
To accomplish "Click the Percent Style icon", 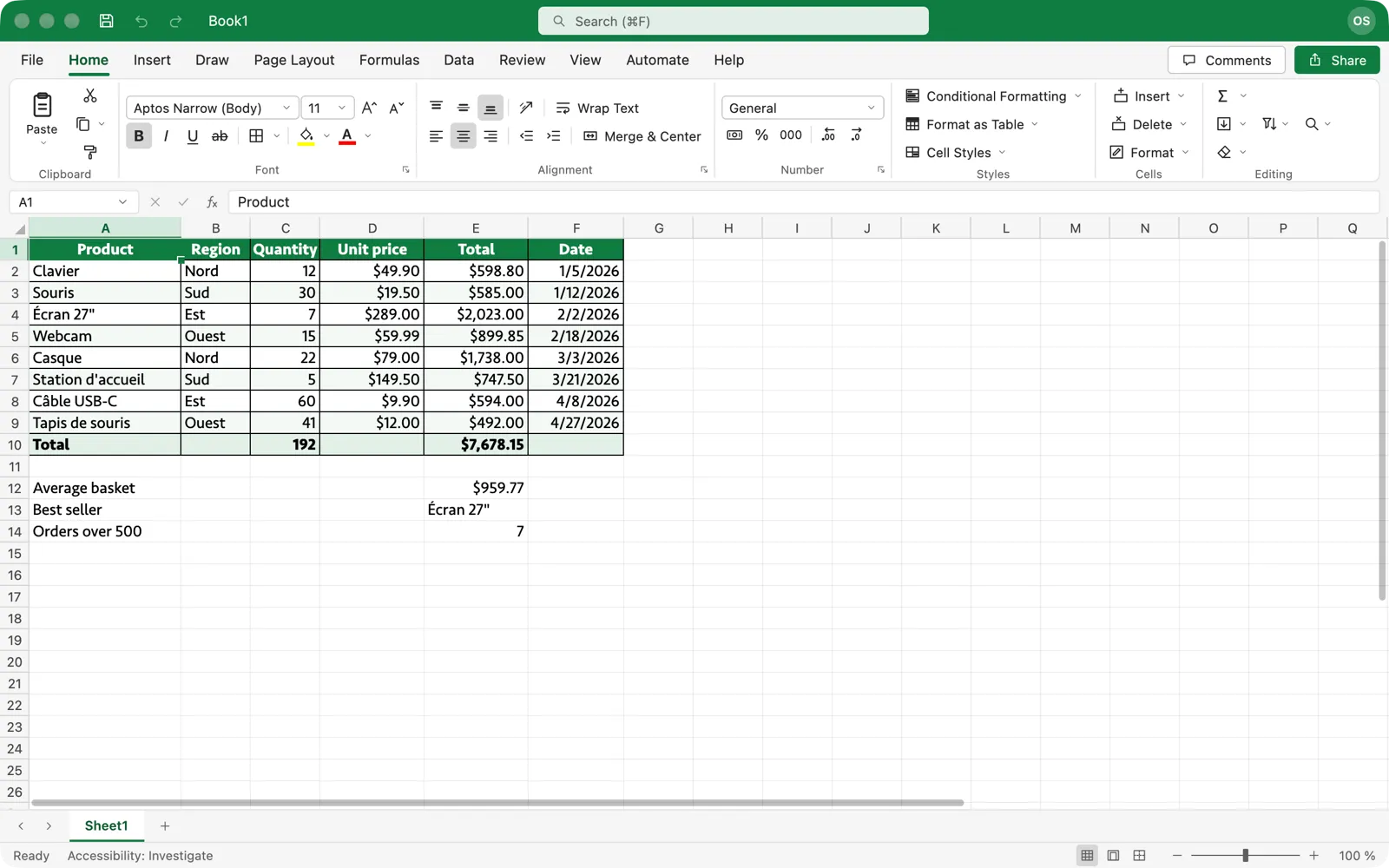I will click(x=761, y=135).
